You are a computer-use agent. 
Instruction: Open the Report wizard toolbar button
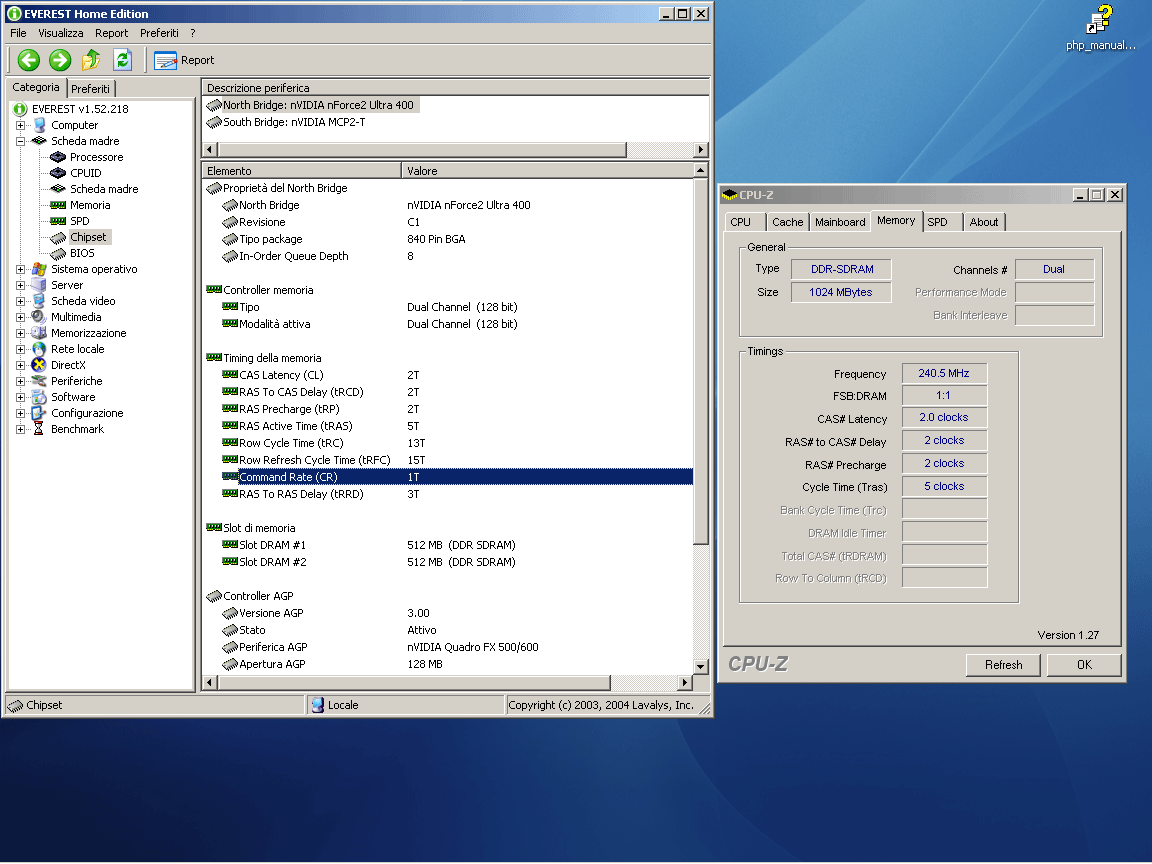[x=184, y=60]
